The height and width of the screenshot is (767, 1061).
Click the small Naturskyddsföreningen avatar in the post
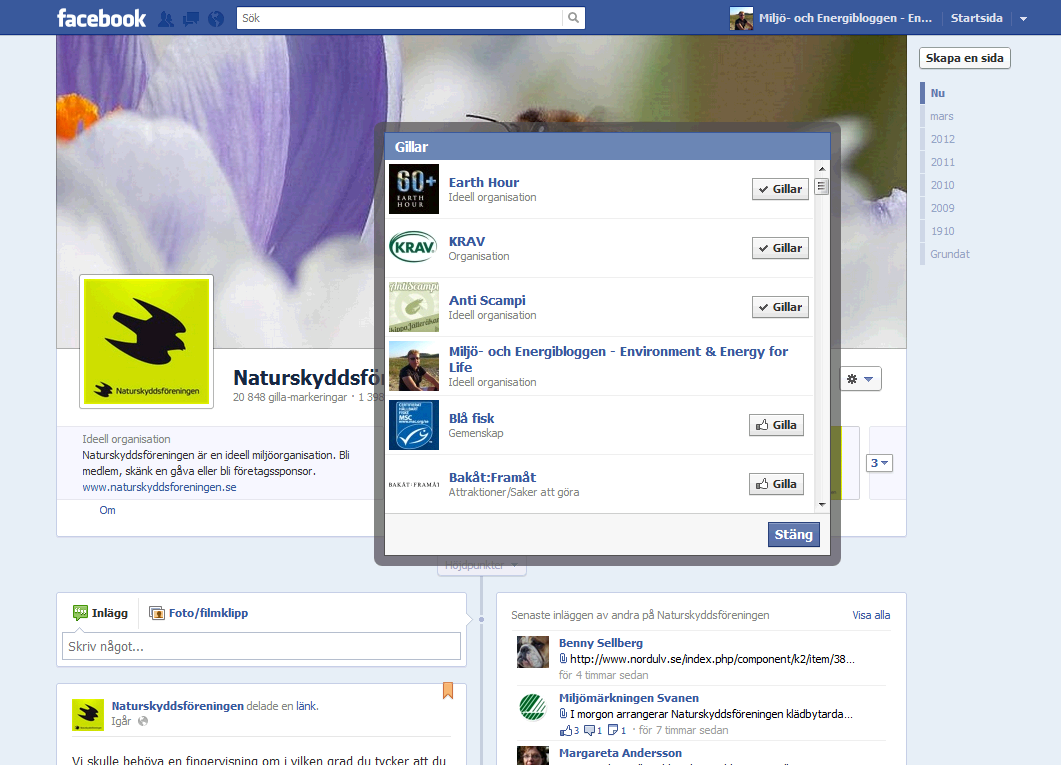(x=88, y=715)
